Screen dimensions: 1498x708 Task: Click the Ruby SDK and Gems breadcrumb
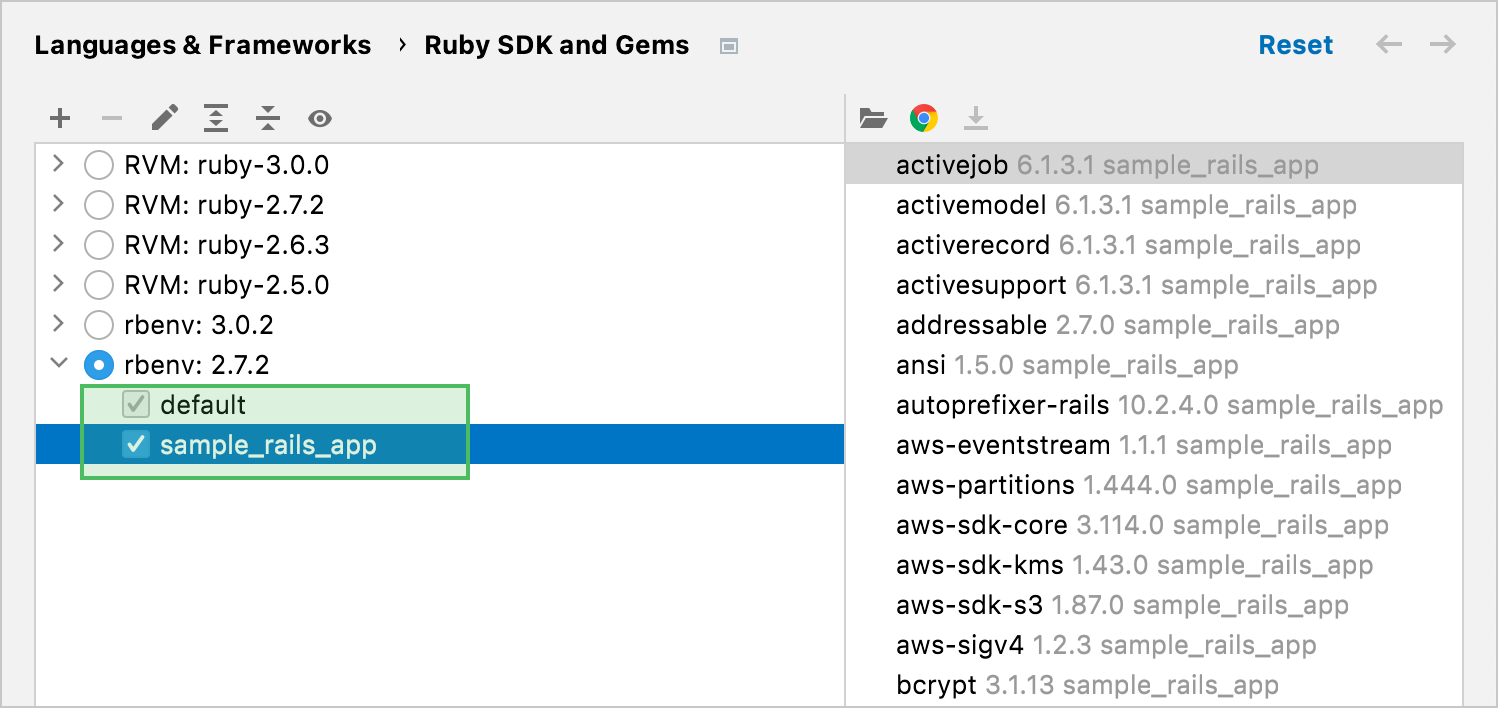pyautogui.click(x=557, y=44)
